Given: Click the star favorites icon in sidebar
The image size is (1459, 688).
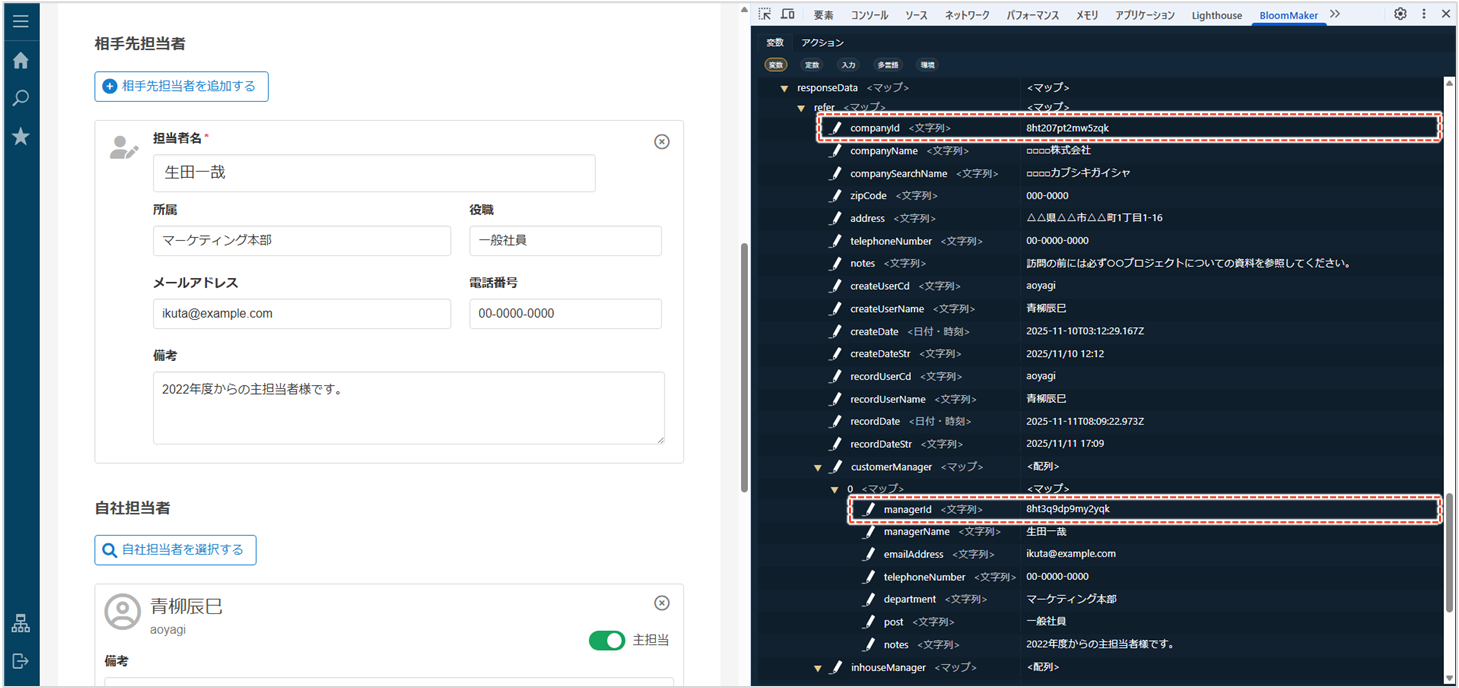Looking at the screenshot, I should click(x=20, y=137).
